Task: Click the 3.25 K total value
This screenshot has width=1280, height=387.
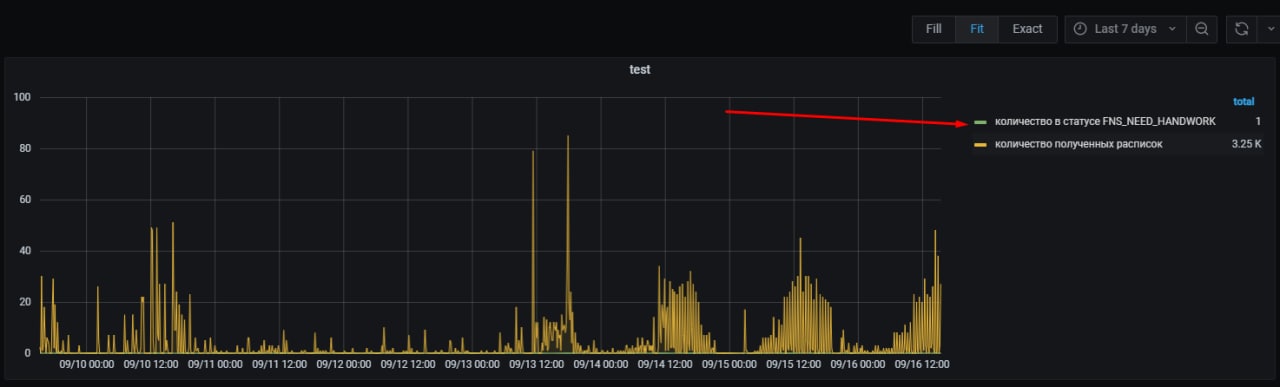Action: [x=1246, y=145]
